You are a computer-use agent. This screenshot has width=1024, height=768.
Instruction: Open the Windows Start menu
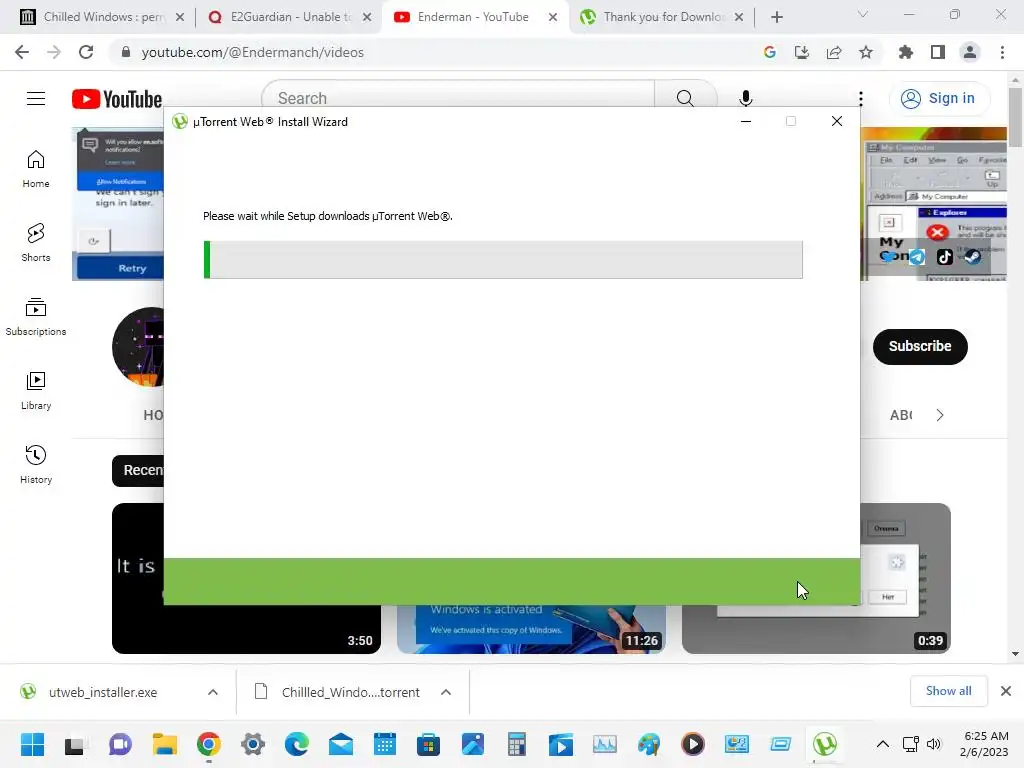(x=32, y=744)
